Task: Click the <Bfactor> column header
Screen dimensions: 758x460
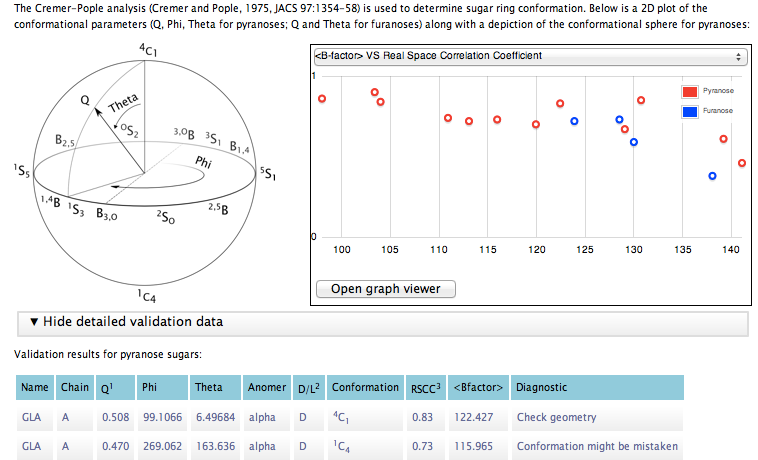Action: point(476,388)
